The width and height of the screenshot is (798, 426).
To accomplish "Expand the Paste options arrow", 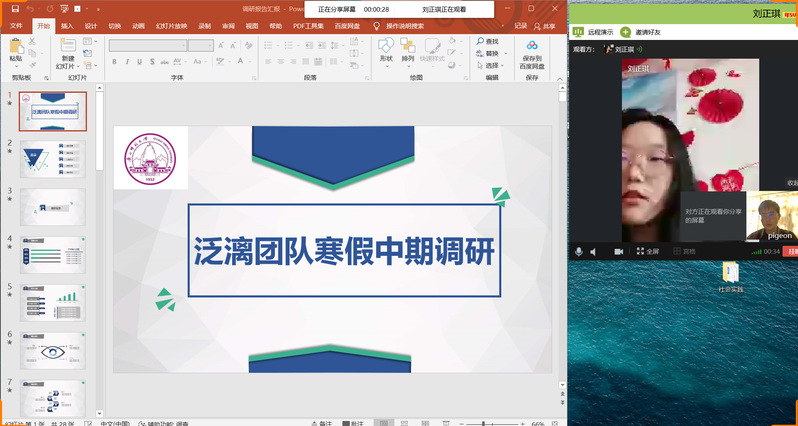I will click(x=16, y=65).
